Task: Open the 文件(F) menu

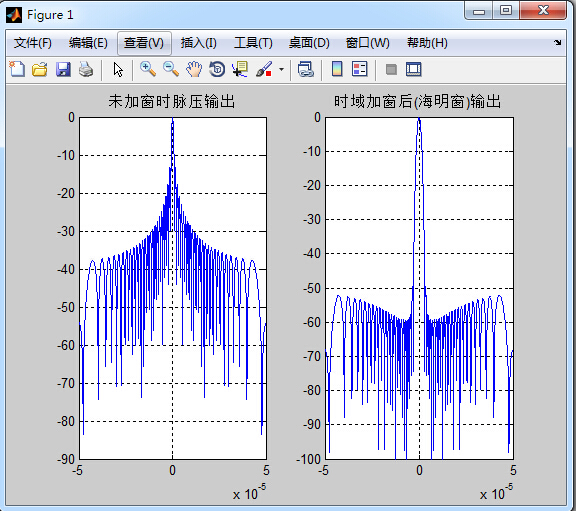Action: [33, 43]
